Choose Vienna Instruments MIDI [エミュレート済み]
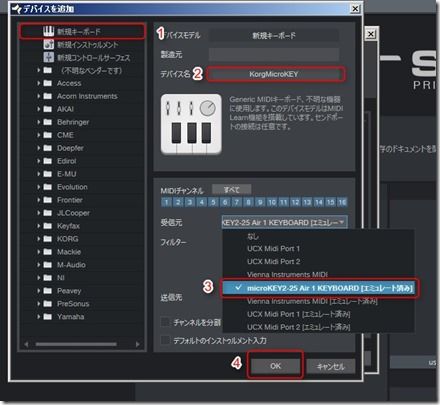Image resolution: width=440 pixels, height=405 pixels. point(318,301)
